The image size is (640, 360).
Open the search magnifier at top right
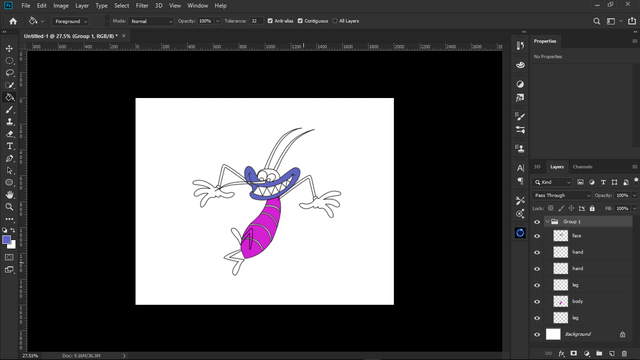597,21
